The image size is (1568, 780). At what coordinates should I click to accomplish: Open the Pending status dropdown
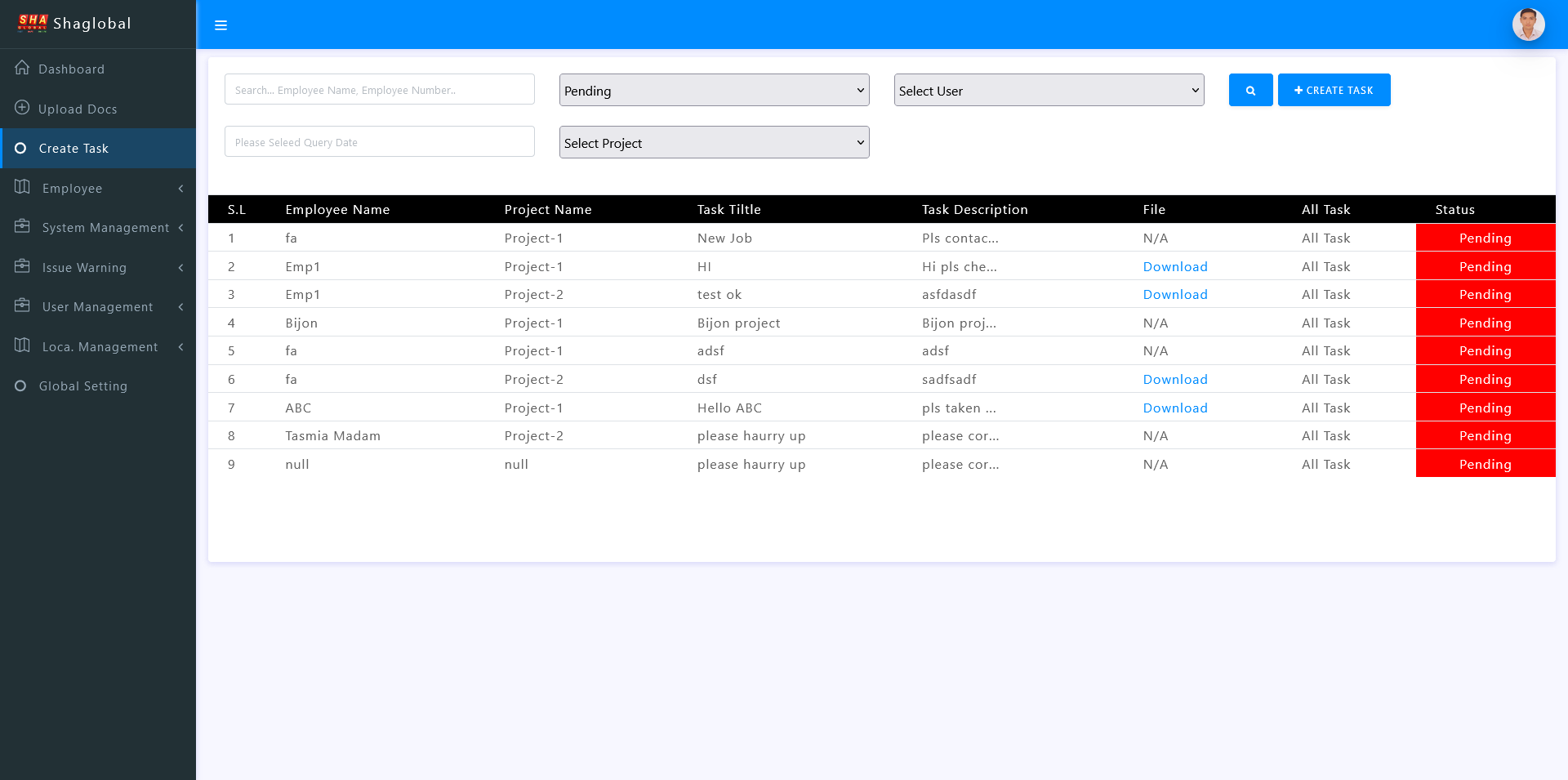tap(714, 90)
